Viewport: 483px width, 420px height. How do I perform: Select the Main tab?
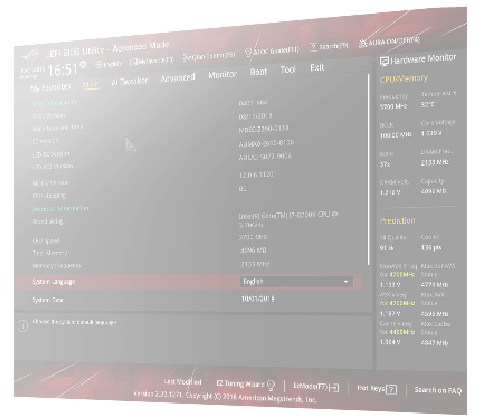(91, 84)
